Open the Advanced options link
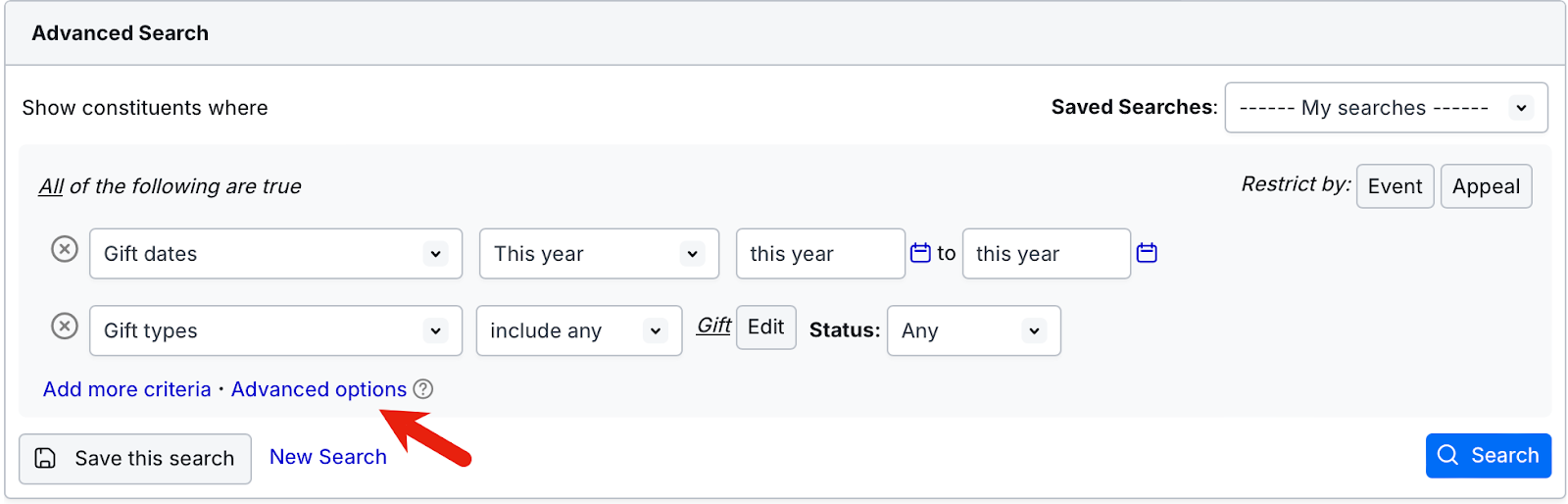This screenshot has height=504, width=1568. pos(318,389)
